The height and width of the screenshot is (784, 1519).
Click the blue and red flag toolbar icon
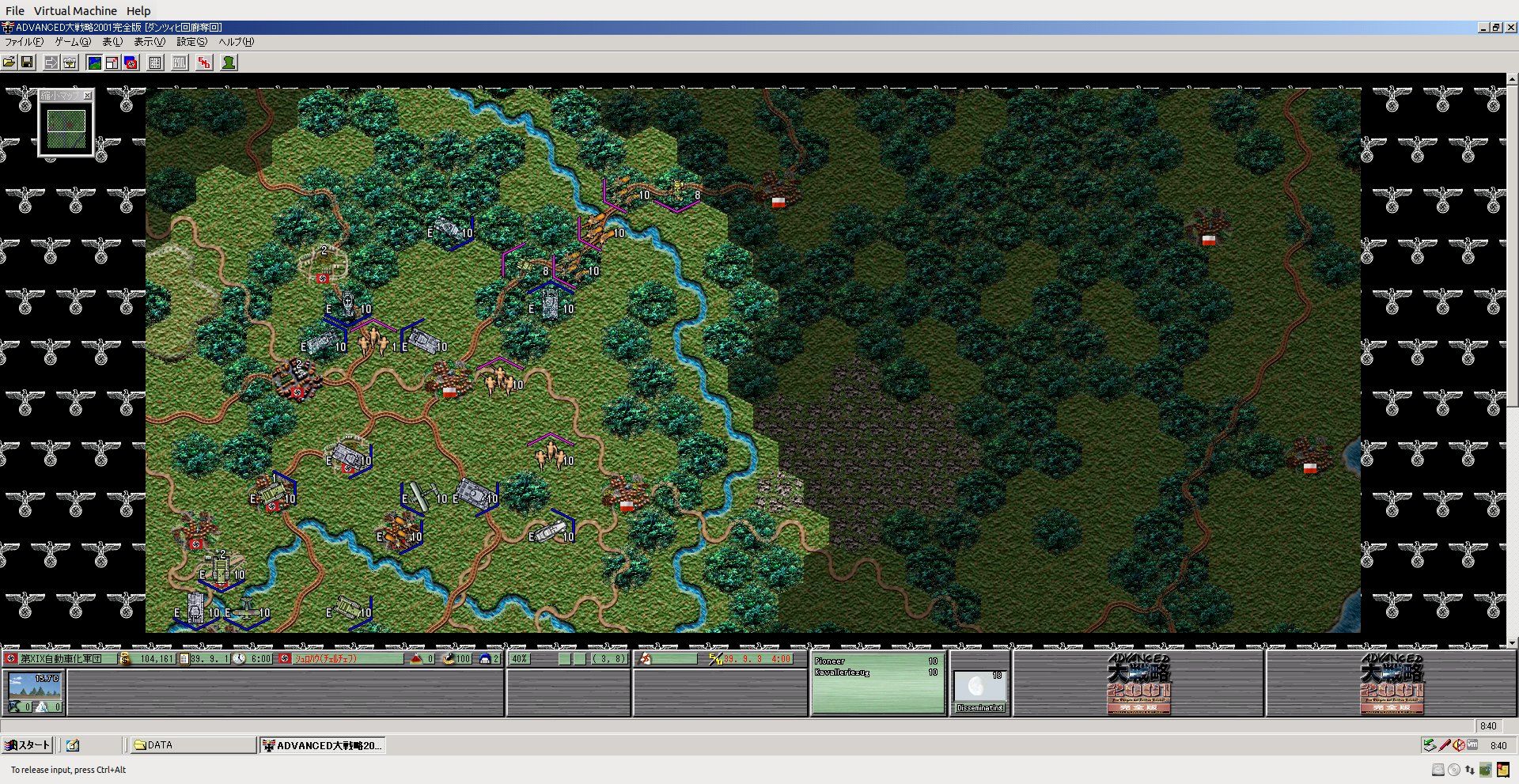(131, 62)
